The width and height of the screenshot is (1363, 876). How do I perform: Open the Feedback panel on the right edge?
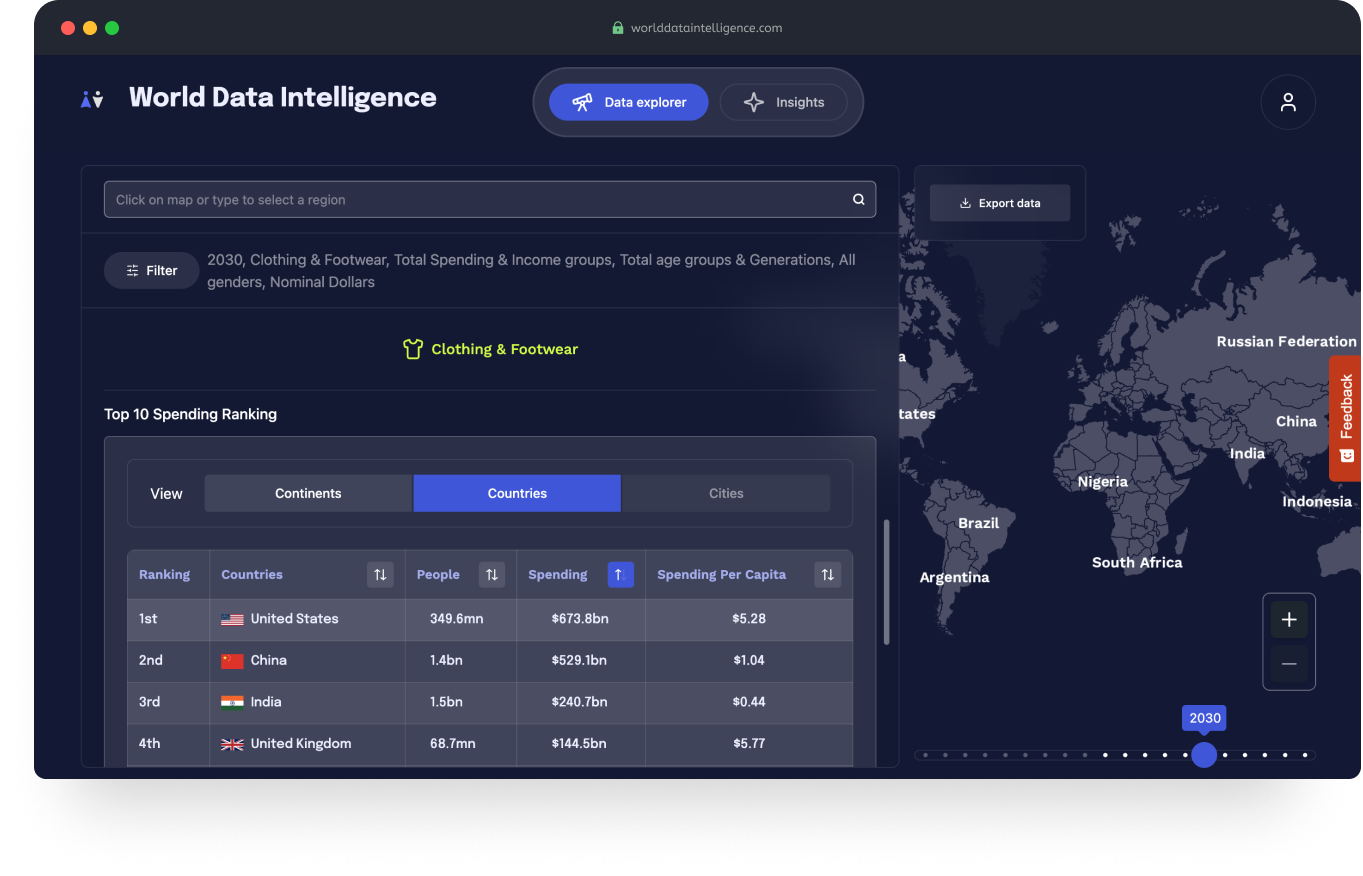click(1347, 414)
